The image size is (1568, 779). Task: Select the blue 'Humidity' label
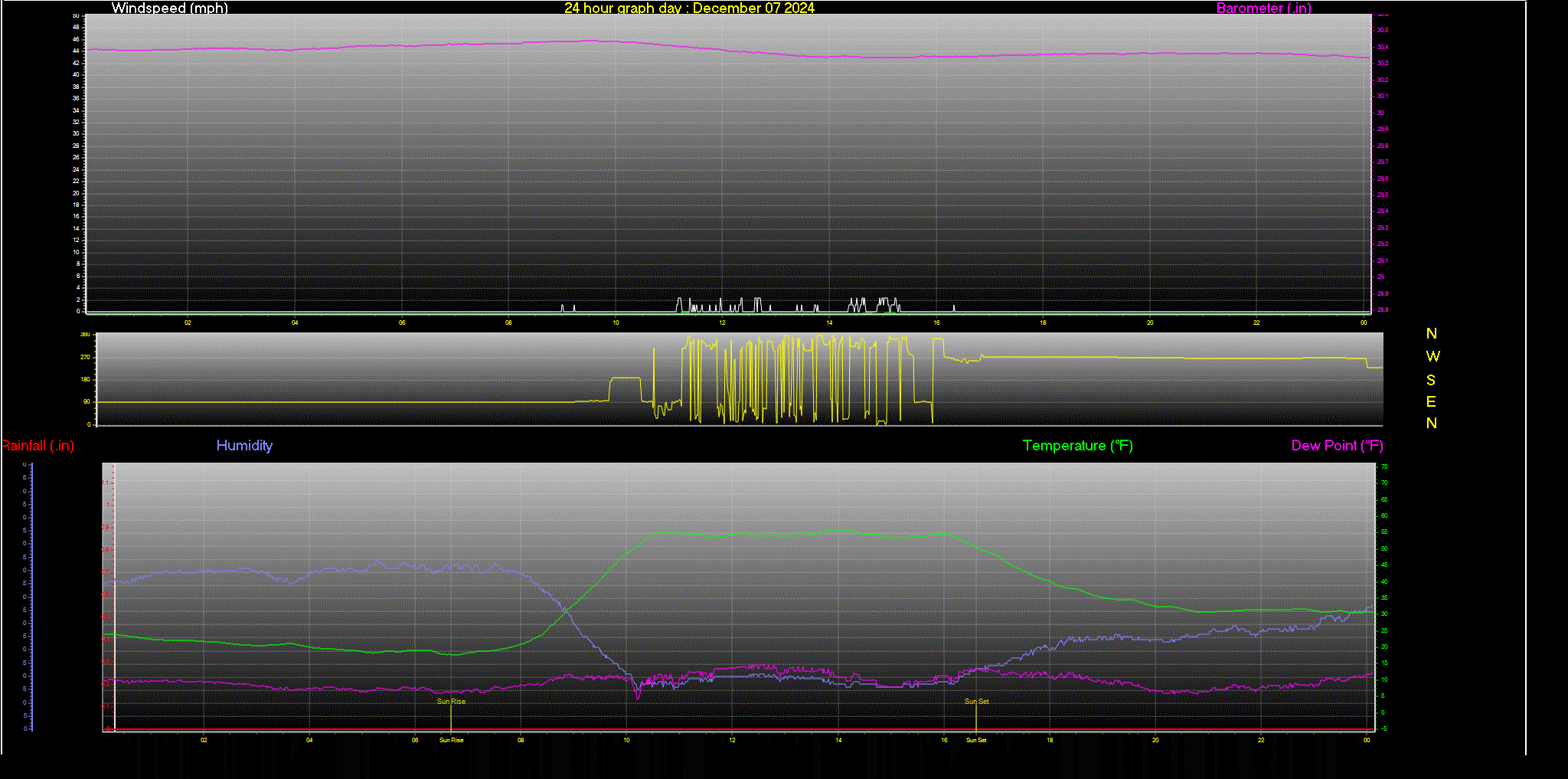click(x=244, y=446)
